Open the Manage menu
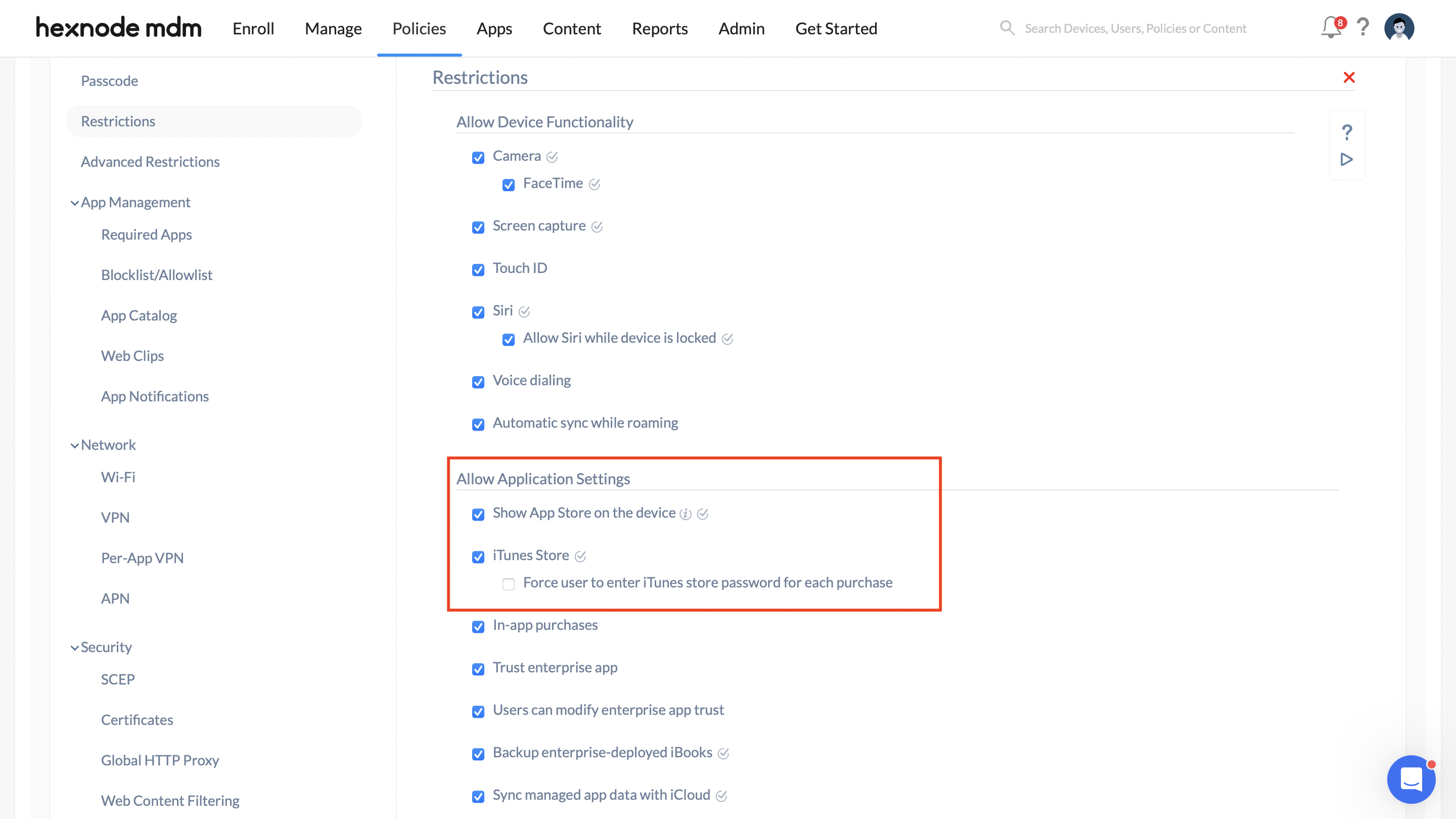 coord(333,28)
